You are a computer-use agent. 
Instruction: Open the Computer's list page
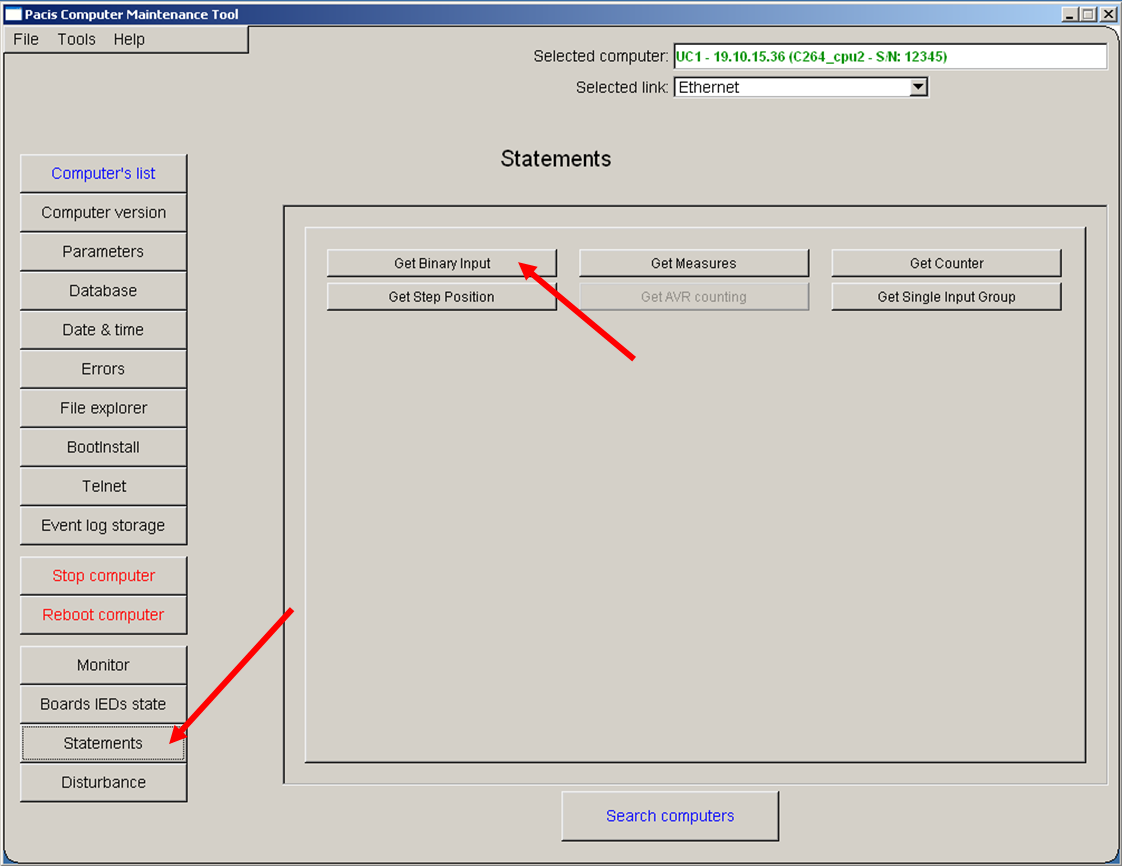point(104,173)
